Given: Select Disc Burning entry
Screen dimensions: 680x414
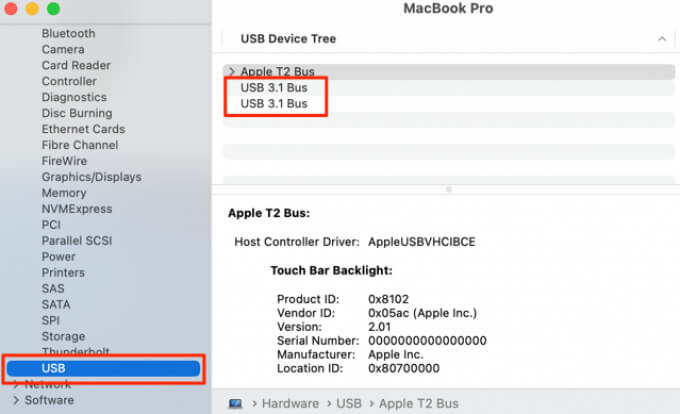Looking at the screenshot, I should (x=77, y=113).
